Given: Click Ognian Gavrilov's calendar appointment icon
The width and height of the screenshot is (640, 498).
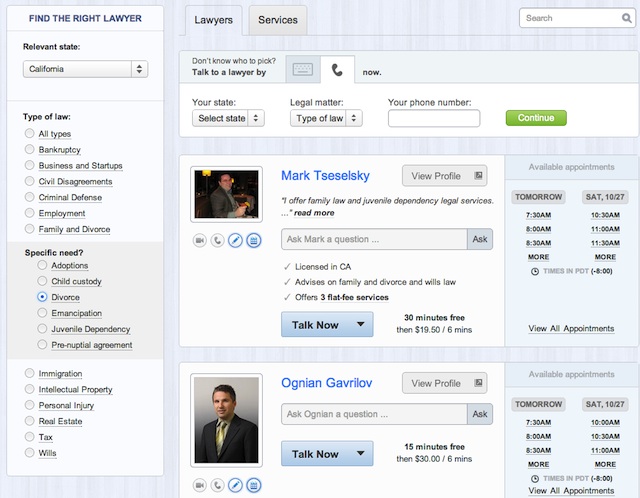Looking at the screenshot, I should 253,485.
